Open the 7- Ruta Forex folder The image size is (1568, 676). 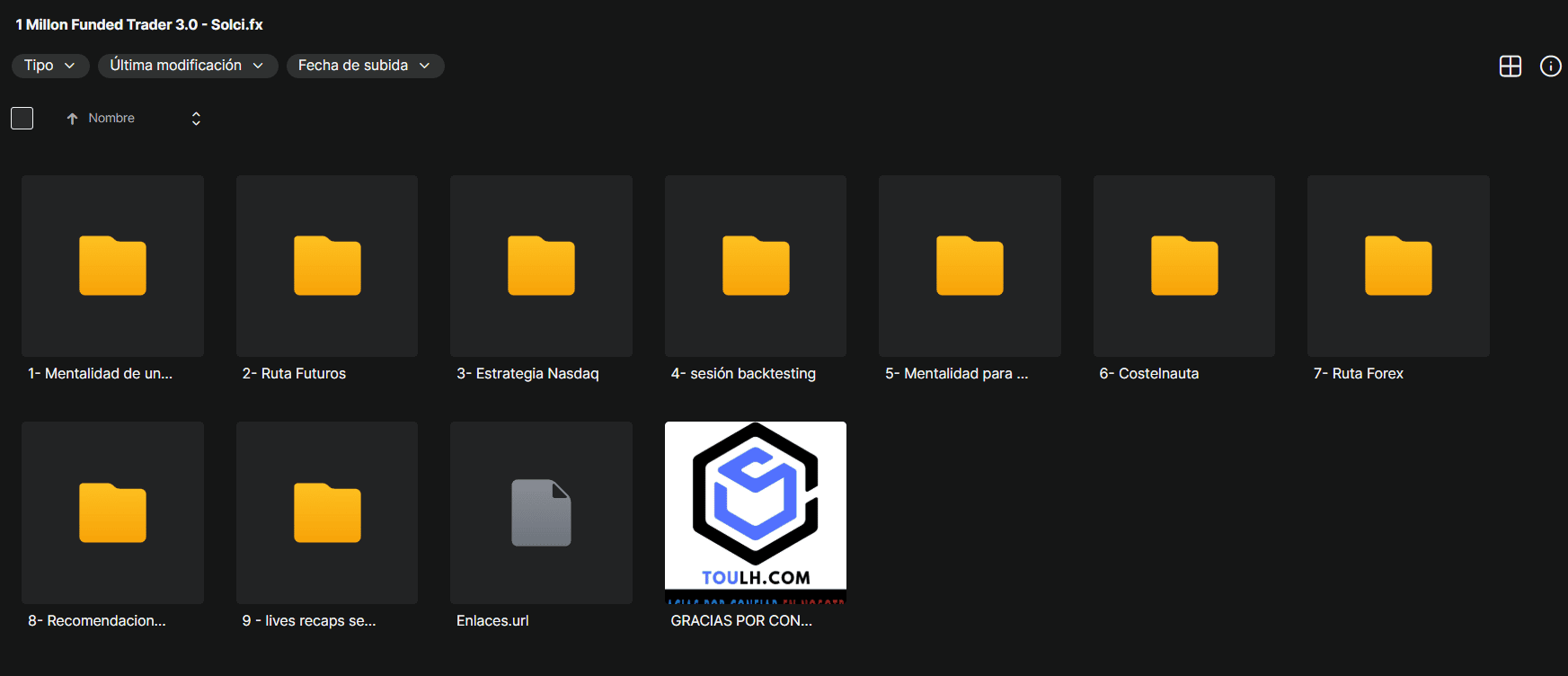[x=1398, y=266]
